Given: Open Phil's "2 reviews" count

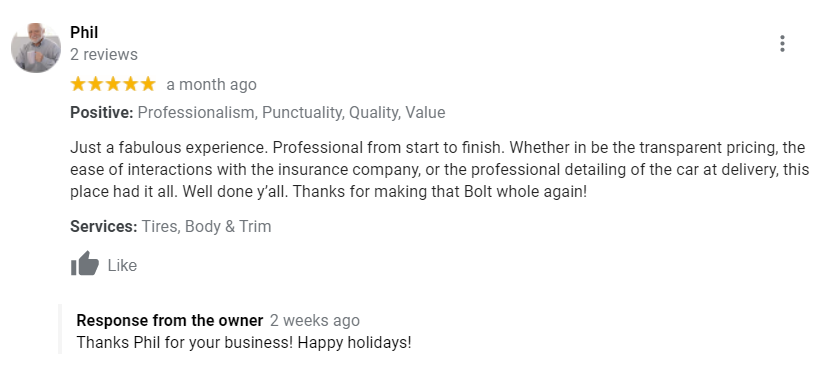Looking at the screenshot, I should [104, 55].
